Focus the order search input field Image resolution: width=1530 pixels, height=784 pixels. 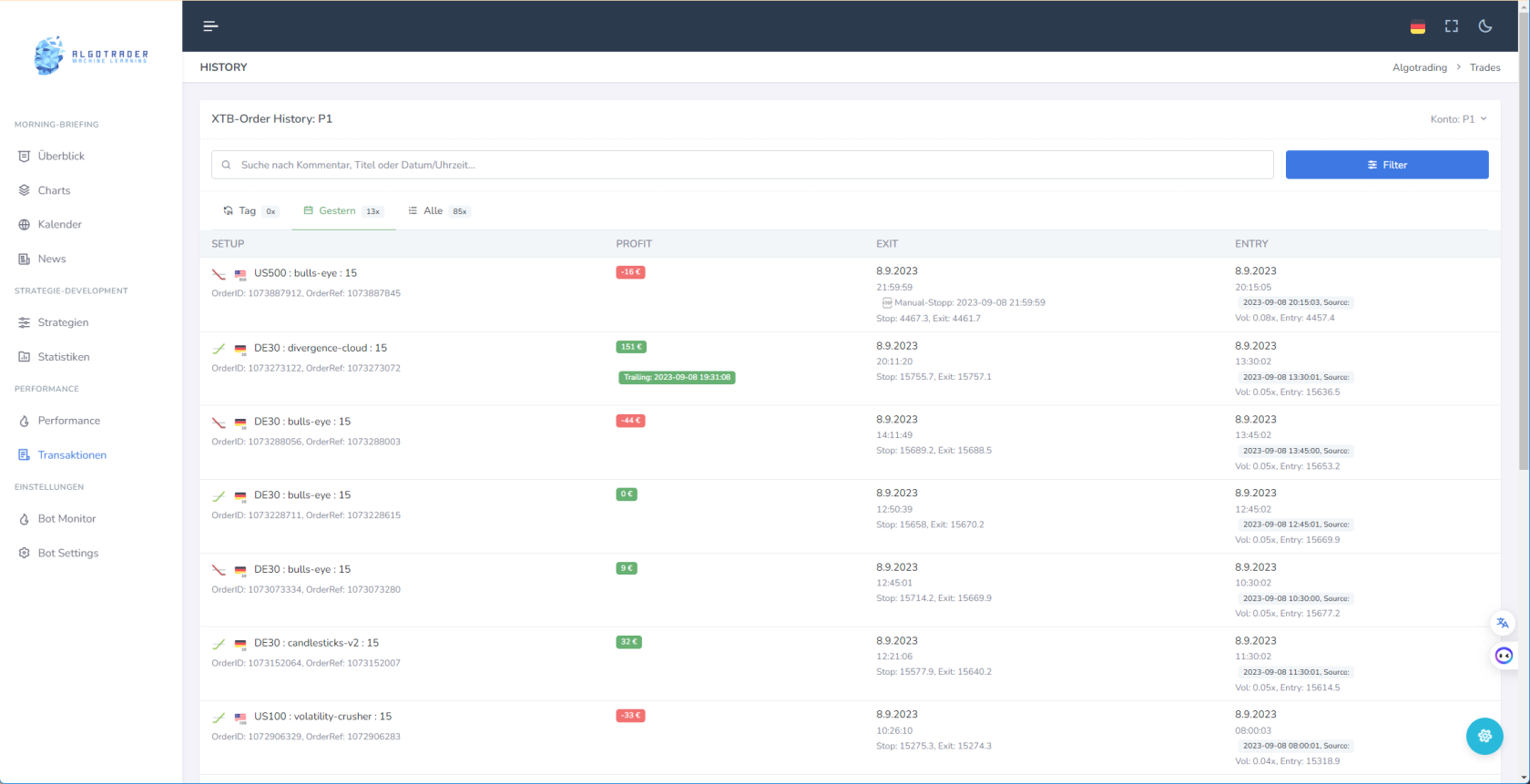tap(742, 165)
